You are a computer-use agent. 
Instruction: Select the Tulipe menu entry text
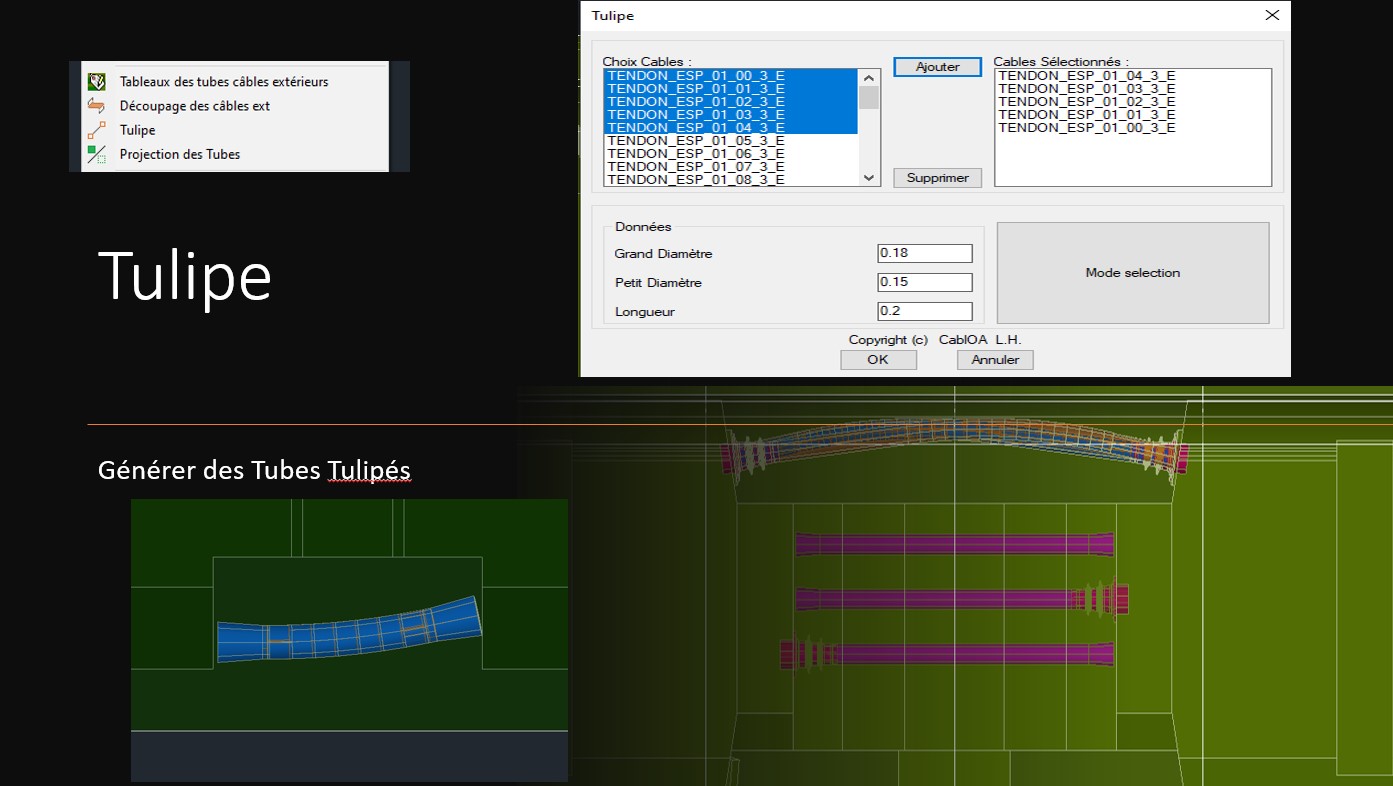(137, 130)
